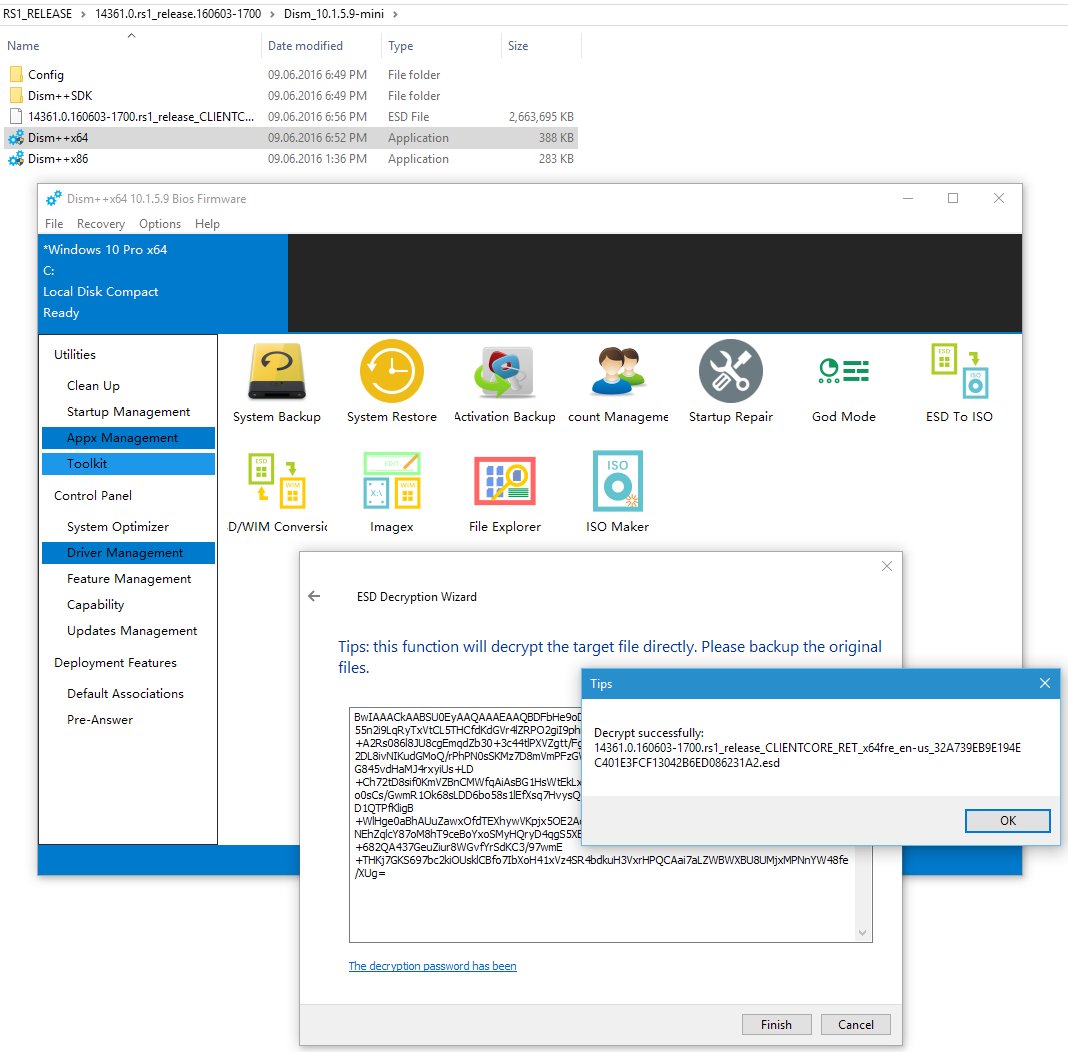Close the ESD Decryption Wizard window
1068x1052 pixels.
(886, 566)
